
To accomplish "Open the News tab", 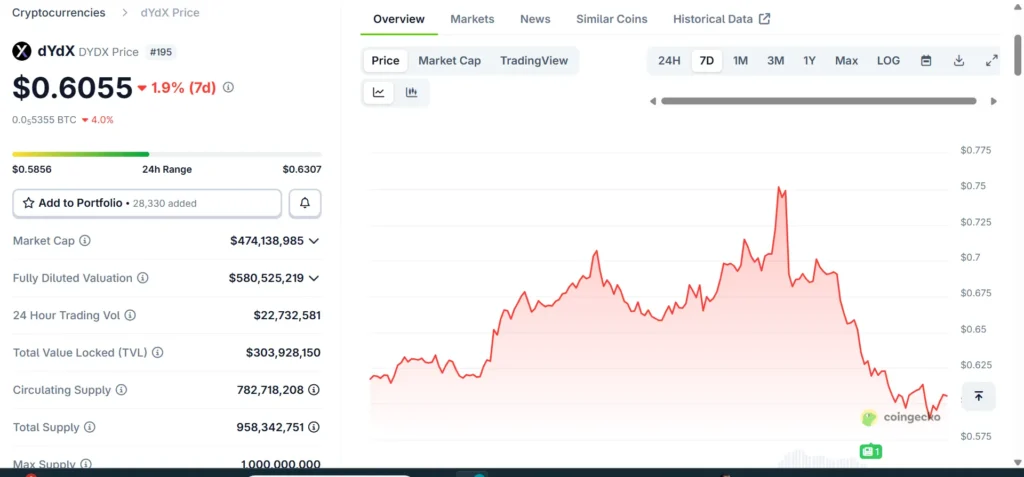I will point(536,19).
